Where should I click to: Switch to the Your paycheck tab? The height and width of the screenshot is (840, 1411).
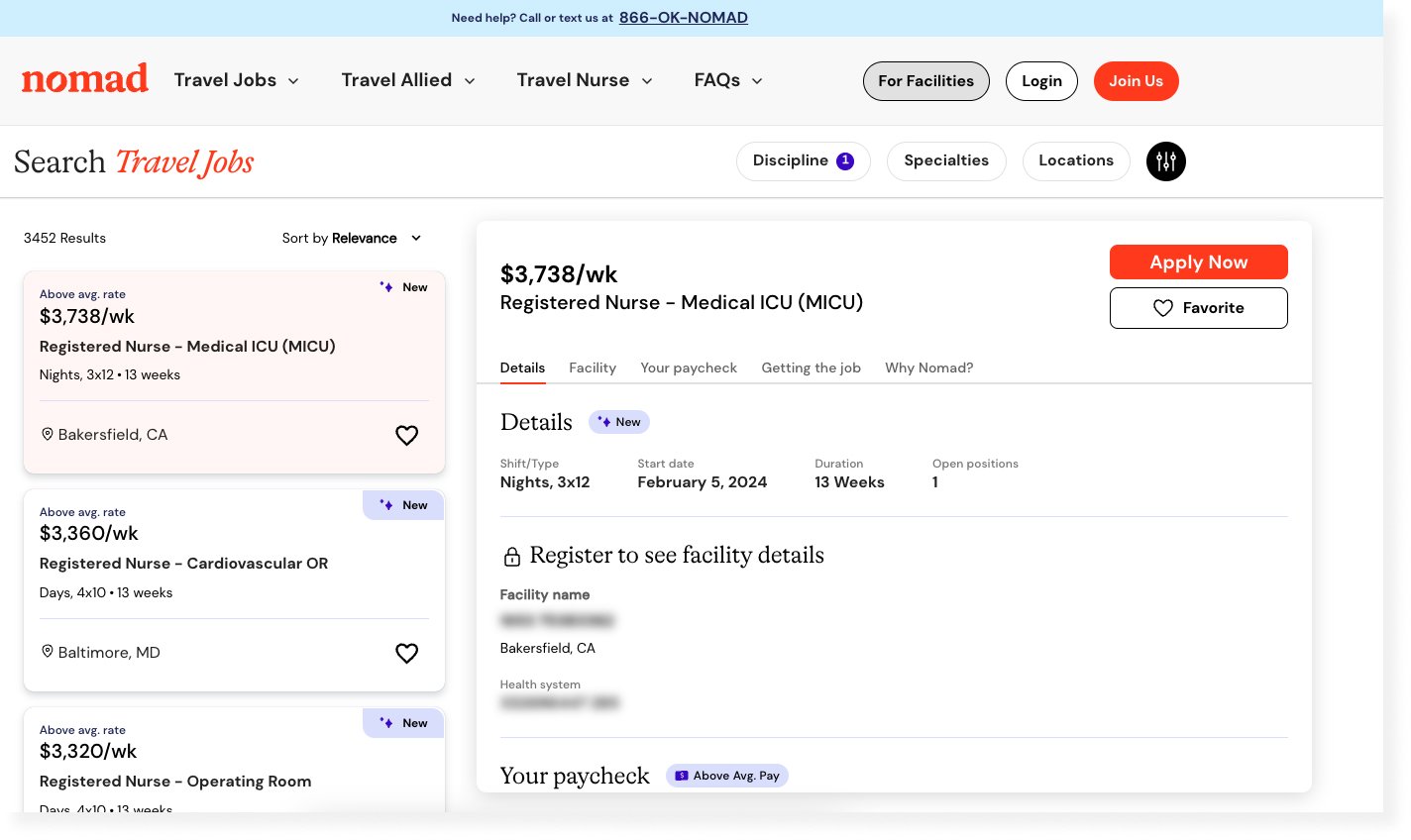pos(689,367)
